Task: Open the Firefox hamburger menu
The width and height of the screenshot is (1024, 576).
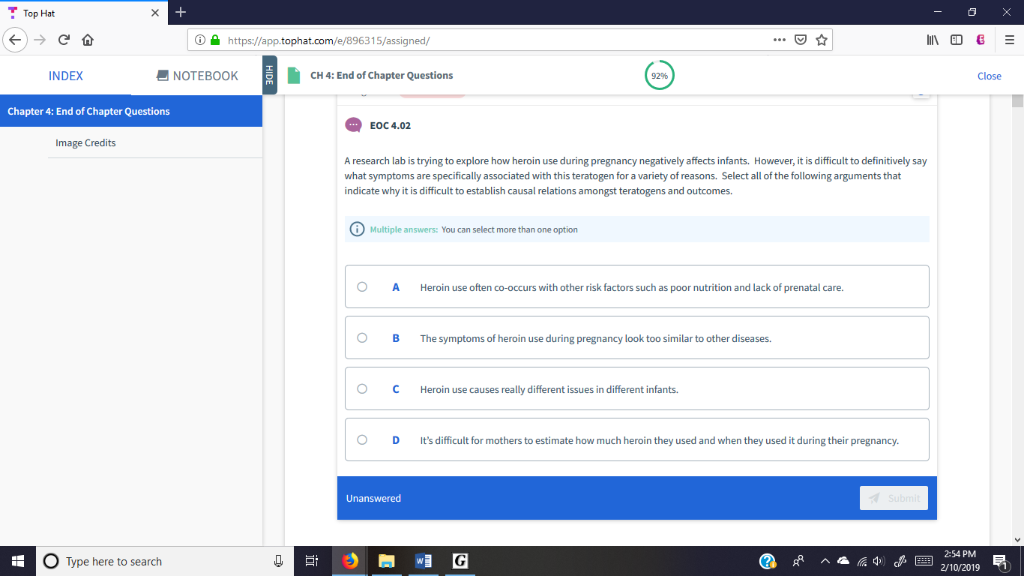Action: pos(1009,40)
